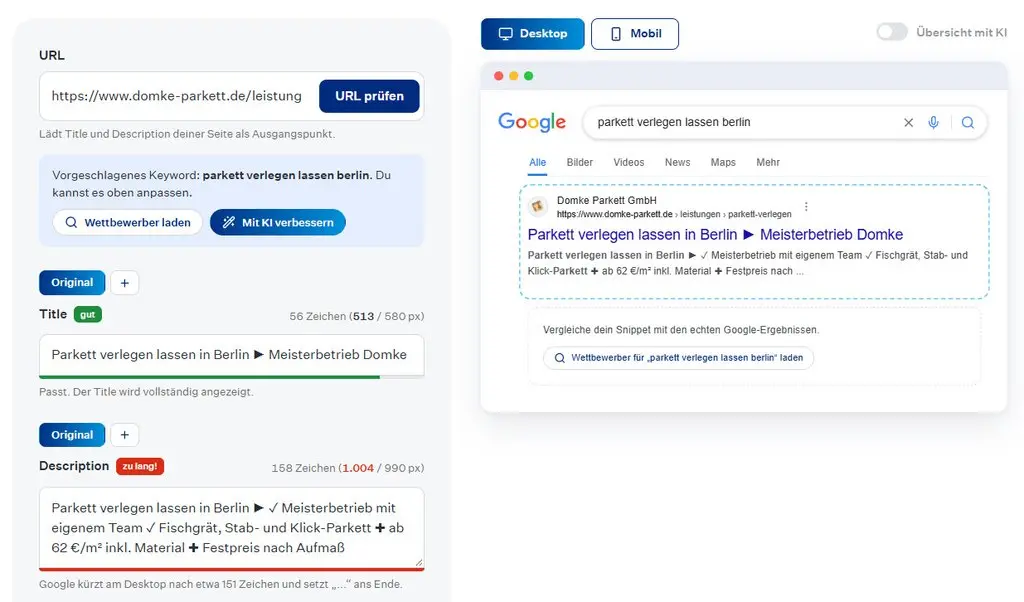The height and width of the screenshot is (602, 1024).
Task: Open the Bilder results tab
Action: pos(580,163)
